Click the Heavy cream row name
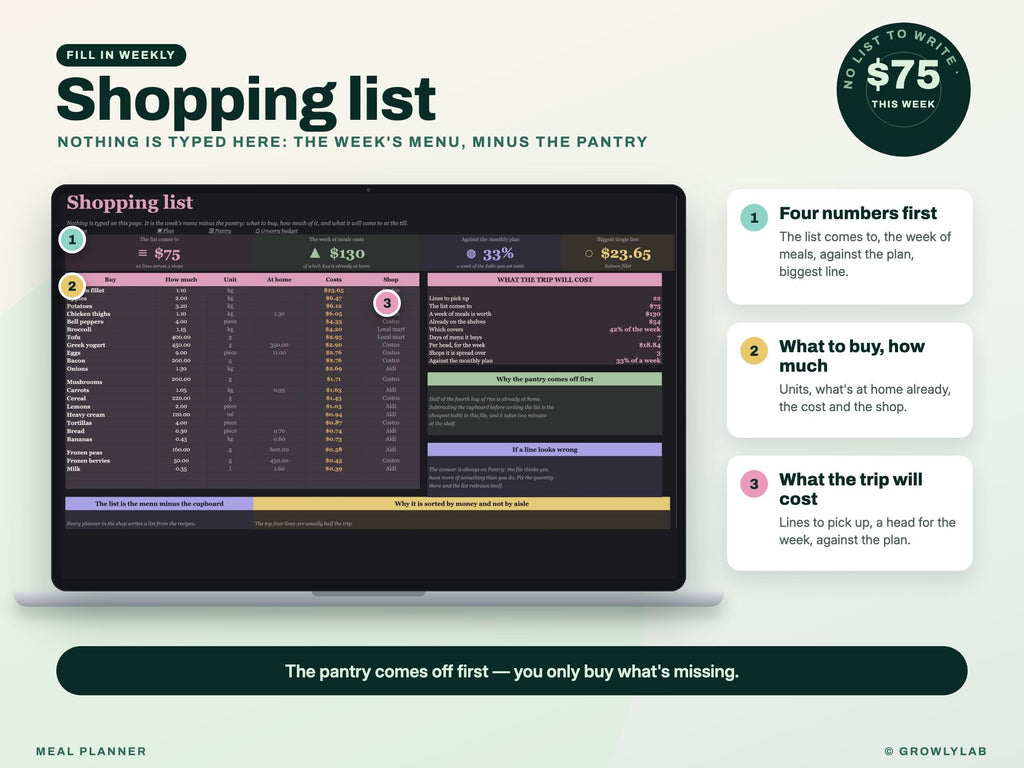Viewport: 1024px width, 768px height. [x=86, y=415]
